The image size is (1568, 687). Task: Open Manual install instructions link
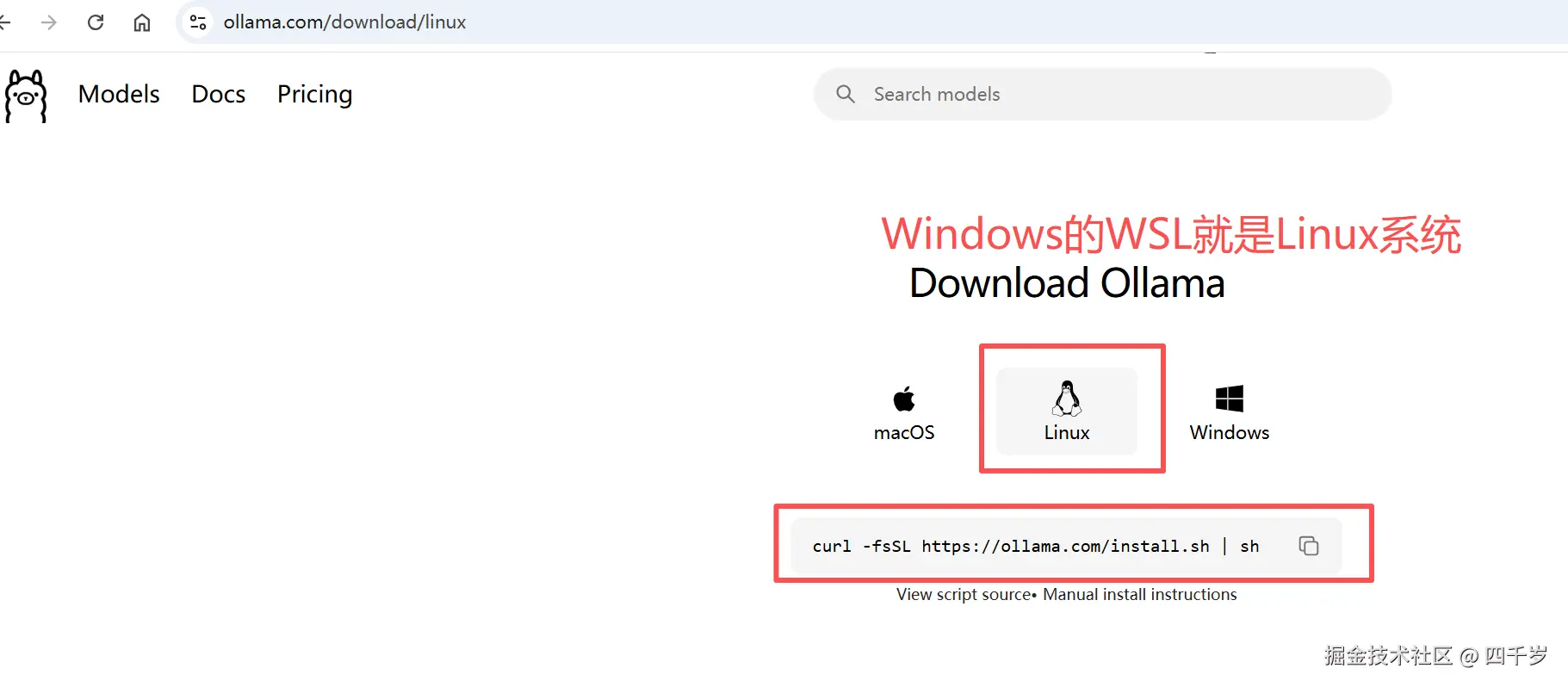click(1140, 594)
